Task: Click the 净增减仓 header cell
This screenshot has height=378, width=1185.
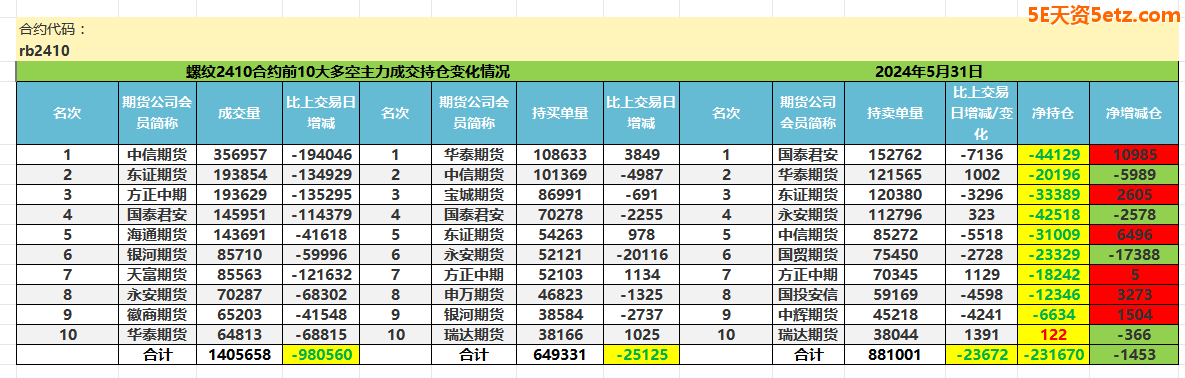Action: coord(1134,113)
